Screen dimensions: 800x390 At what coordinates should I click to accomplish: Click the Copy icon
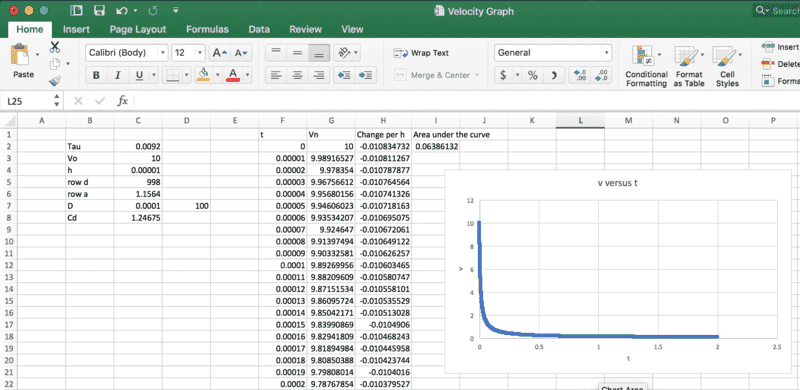point(55,64)
